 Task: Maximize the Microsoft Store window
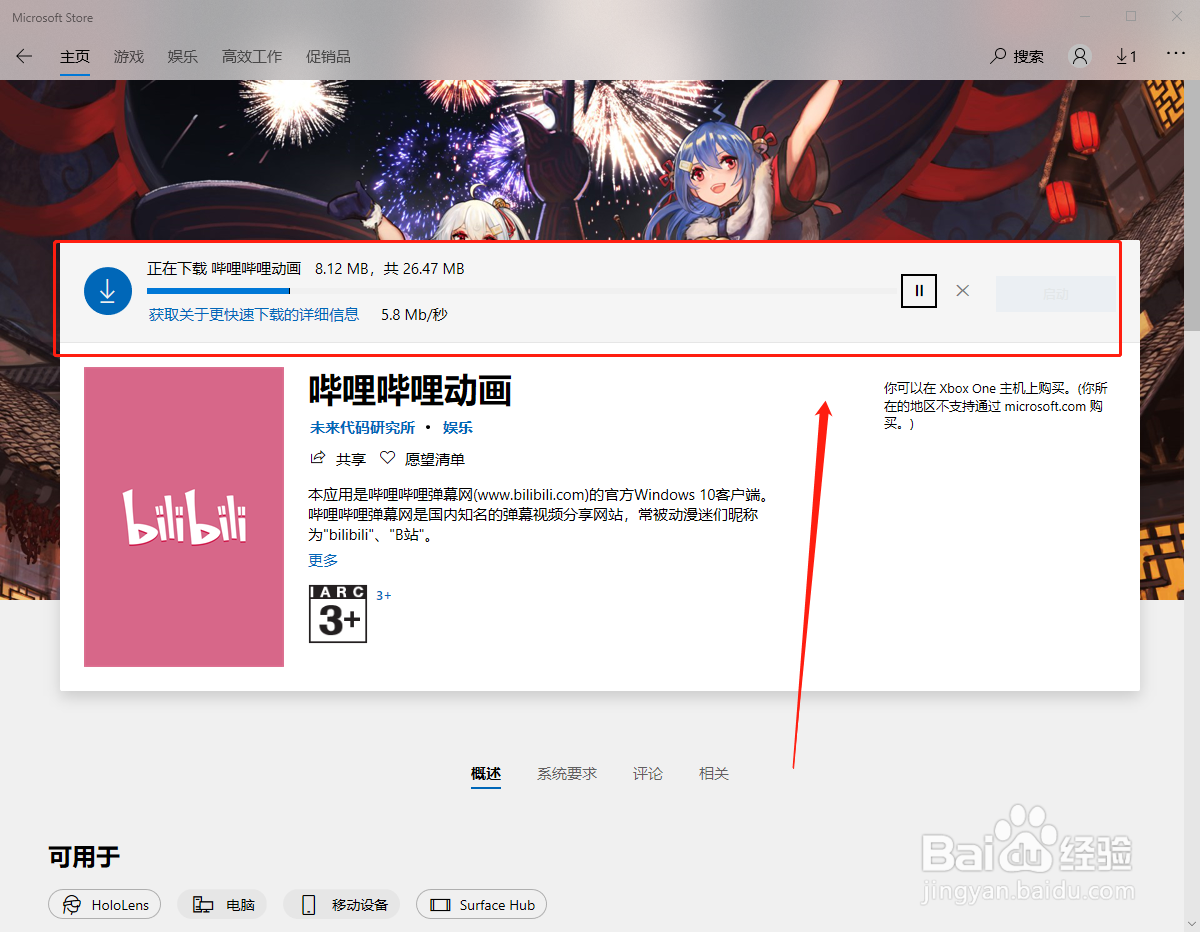point(1131,16)
